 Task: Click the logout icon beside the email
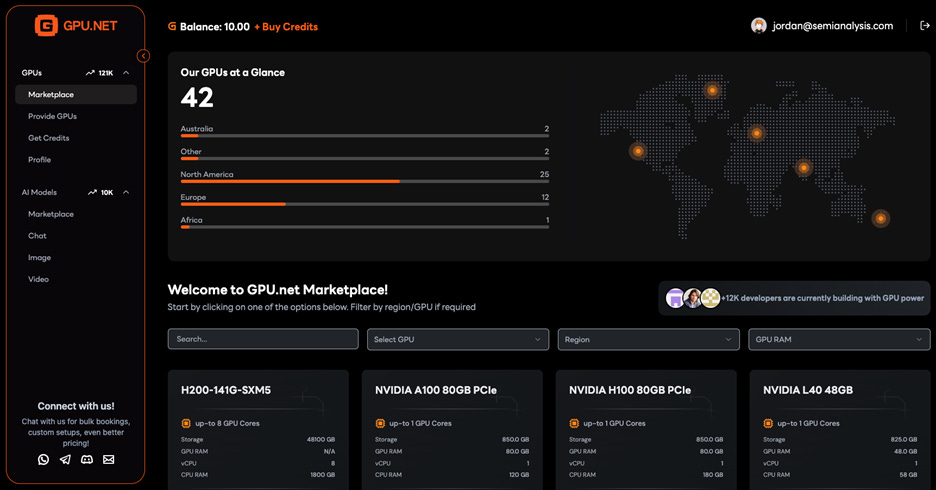[925, 26]
